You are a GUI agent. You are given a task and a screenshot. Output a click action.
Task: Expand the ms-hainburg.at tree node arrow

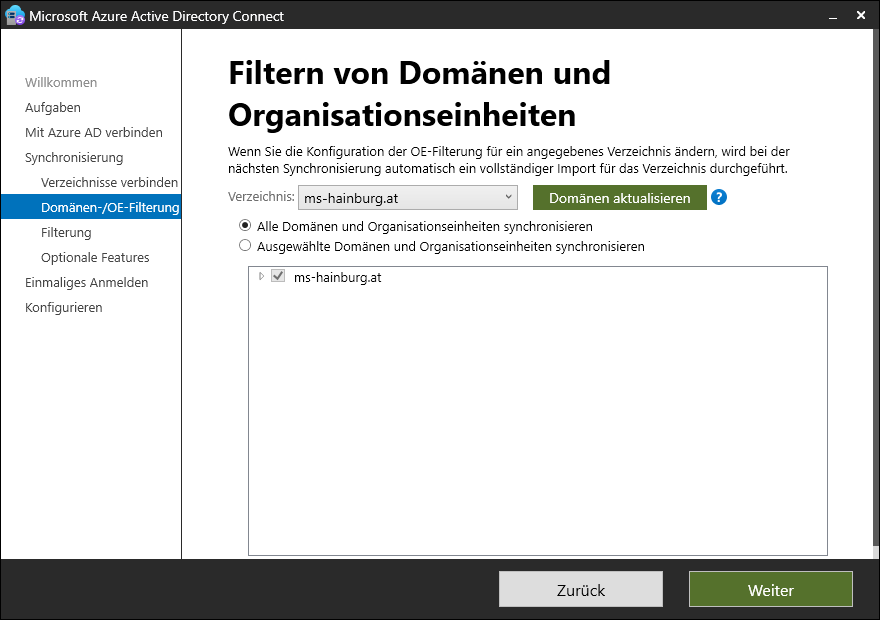(x=262, y=277)
